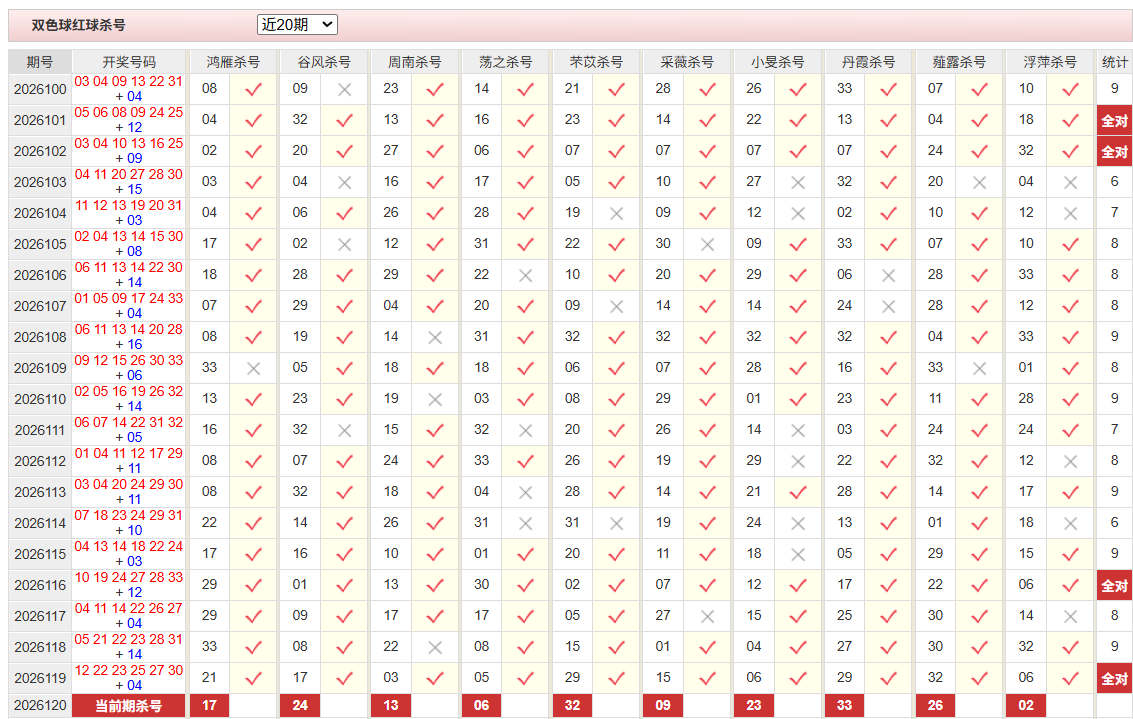Click the red 33 current 丹霞杀号 number
This screenshot has width=1133, height=719.
point(844,706)
